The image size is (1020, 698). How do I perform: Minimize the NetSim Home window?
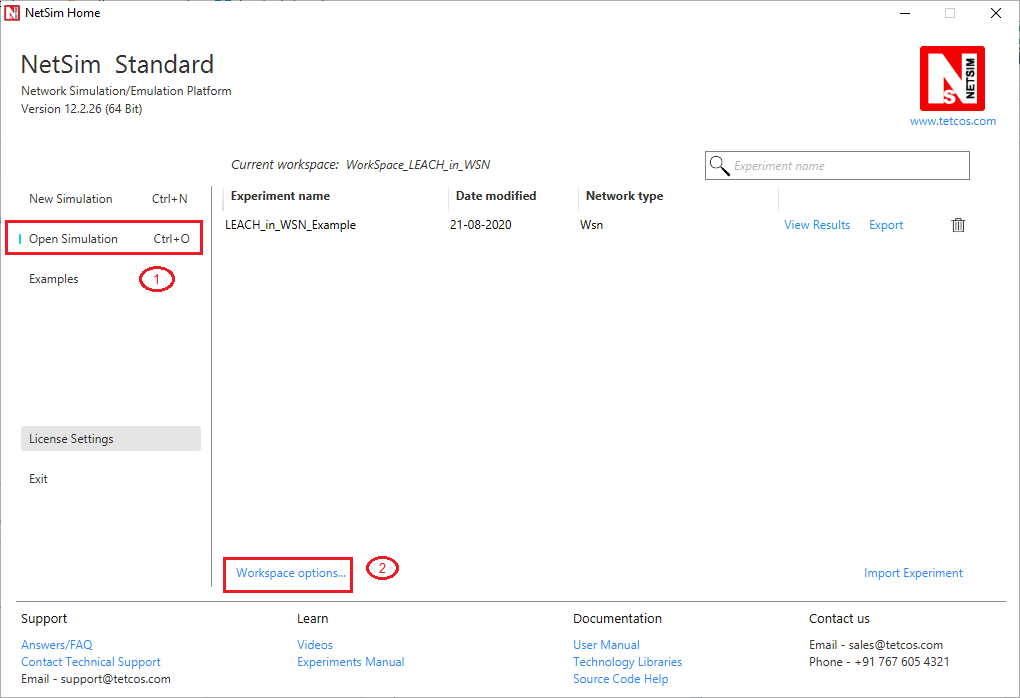(x=905, y=13)
